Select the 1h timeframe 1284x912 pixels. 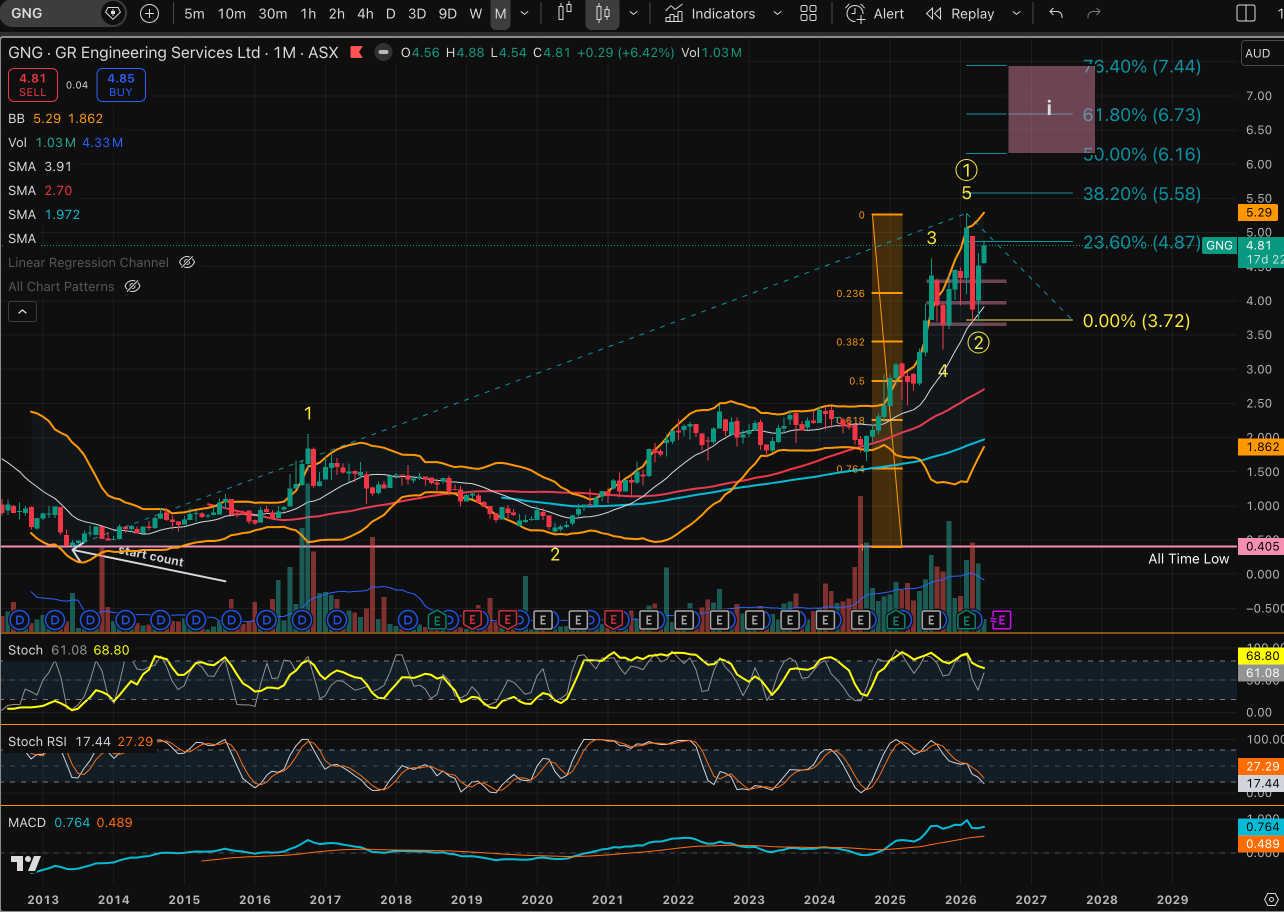pyautogui.click(x=308, y=14)
